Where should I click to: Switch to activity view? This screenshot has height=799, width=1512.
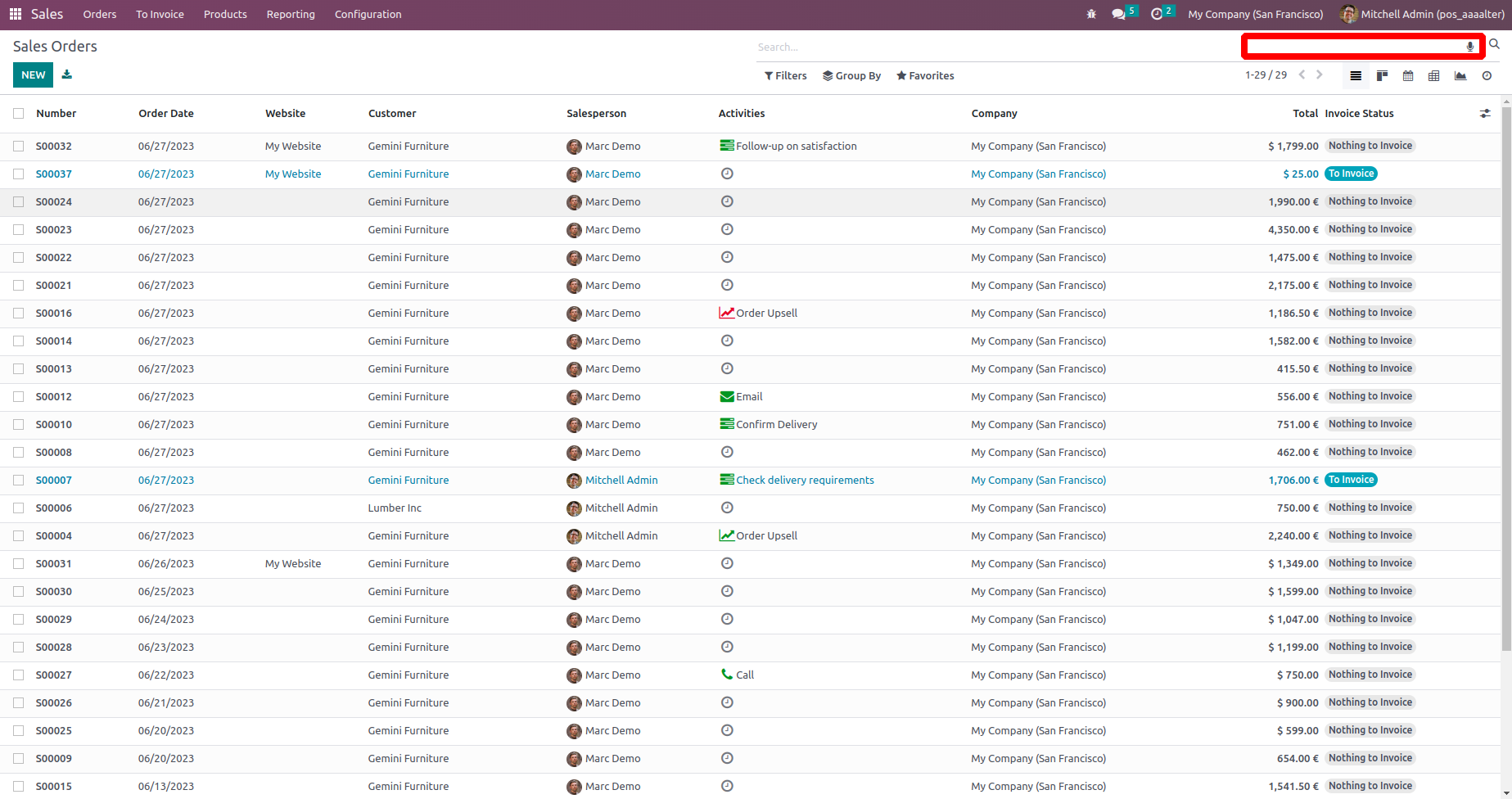(x=1487, y=75)
